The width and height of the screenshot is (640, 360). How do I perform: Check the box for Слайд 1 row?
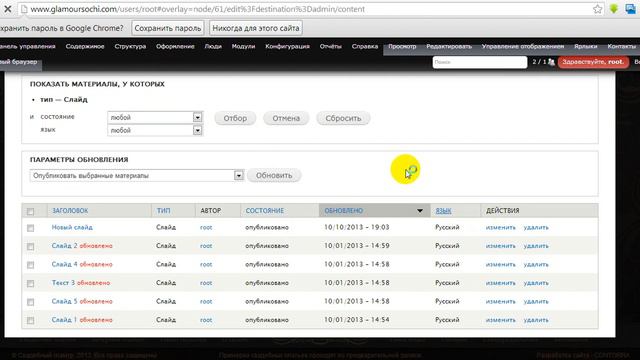[x=30, y=320]
